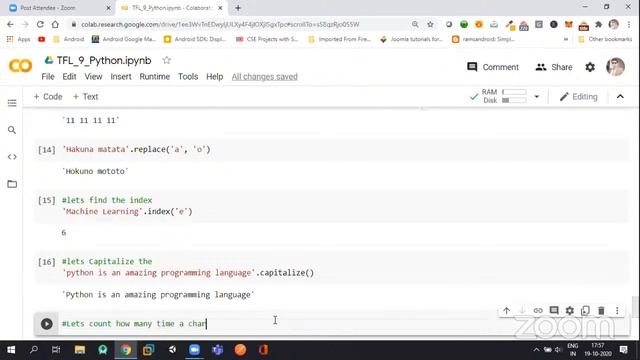
Task: Open the Comment panel
Action: (x=493, y=67)
